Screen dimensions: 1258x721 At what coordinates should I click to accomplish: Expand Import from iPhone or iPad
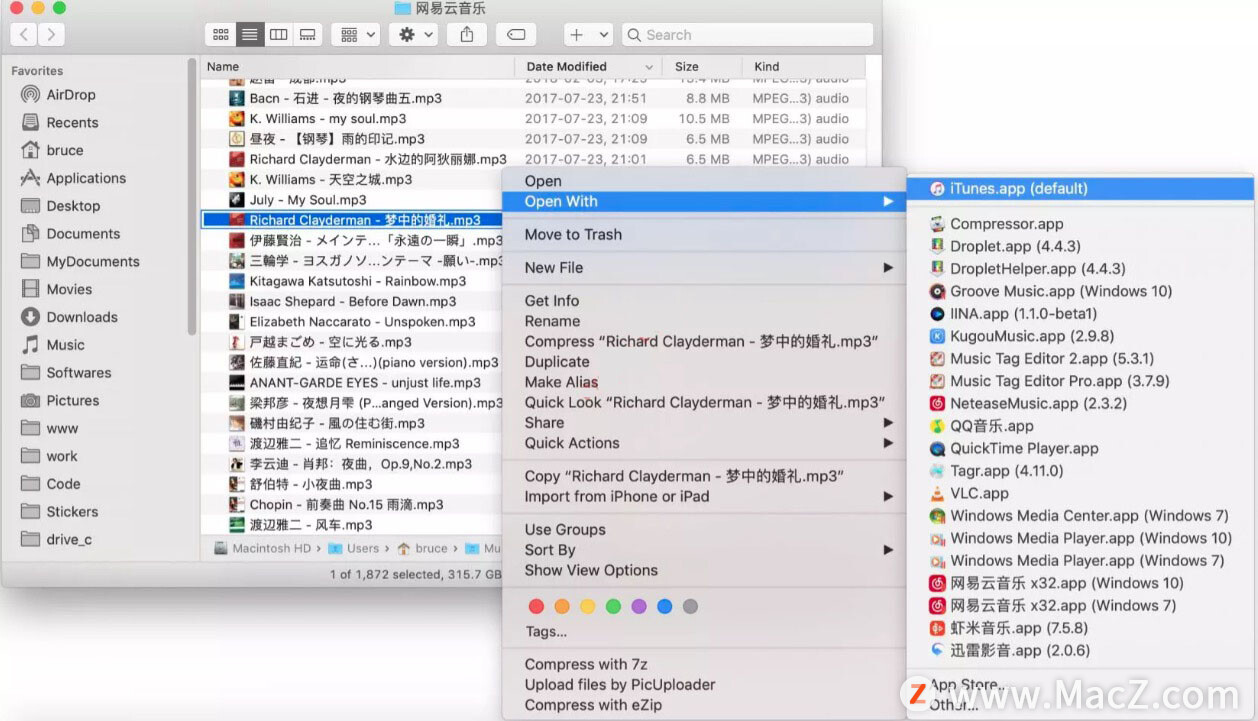coord(704,496)
